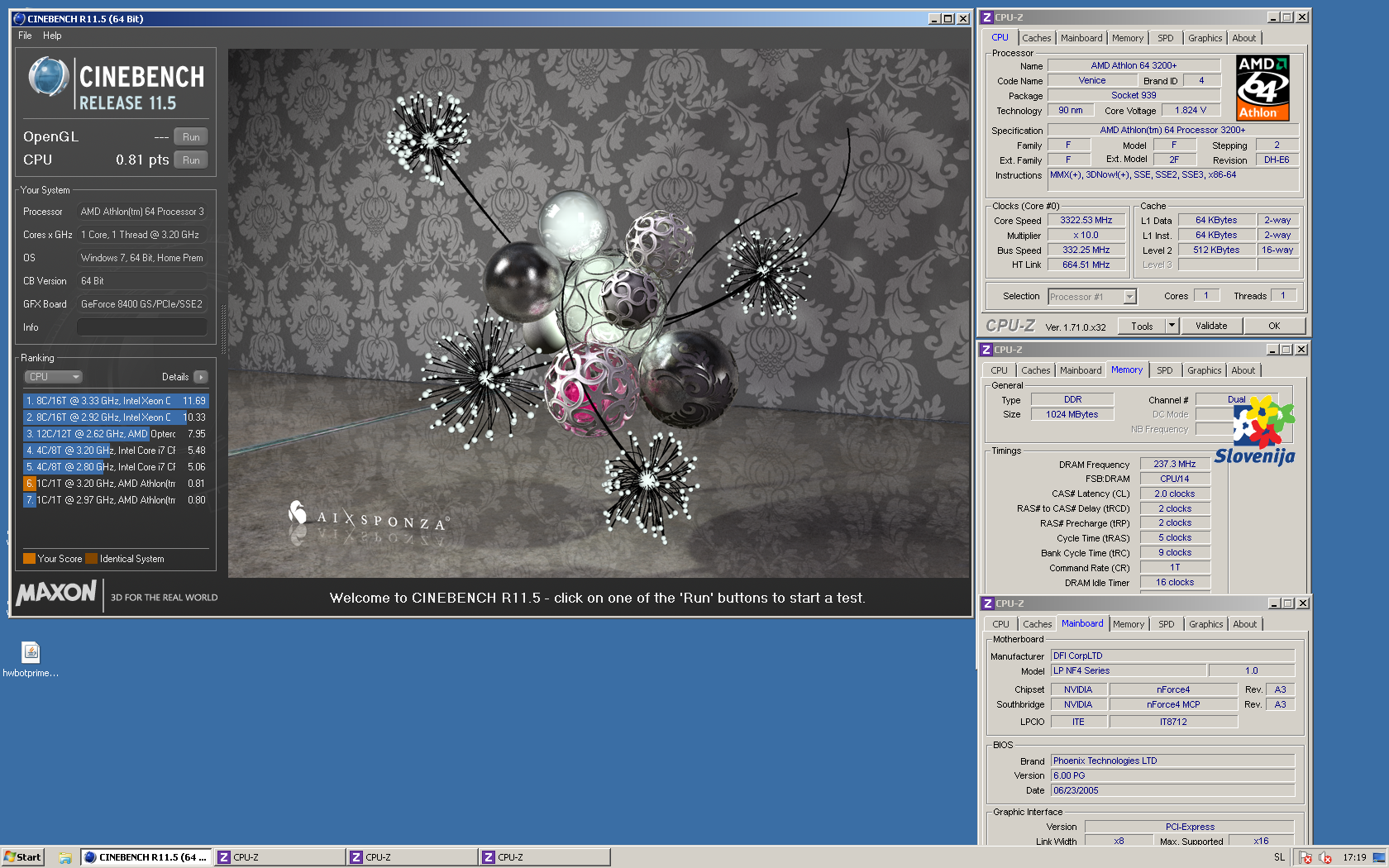Open About tab in bottom CPU-Z mainboard window
Viewport: 1389px width, 868px height.
click(x=1244, y=624)
